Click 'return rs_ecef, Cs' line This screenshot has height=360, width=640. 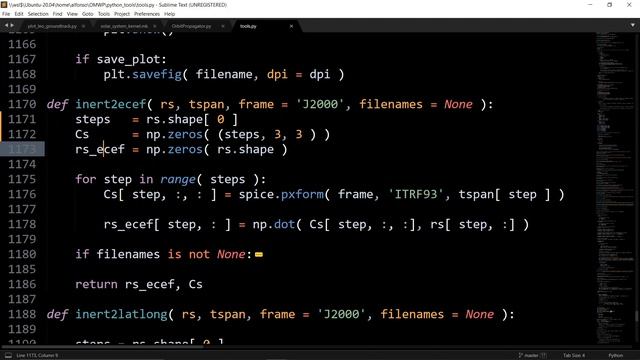[x=139, y=284]
